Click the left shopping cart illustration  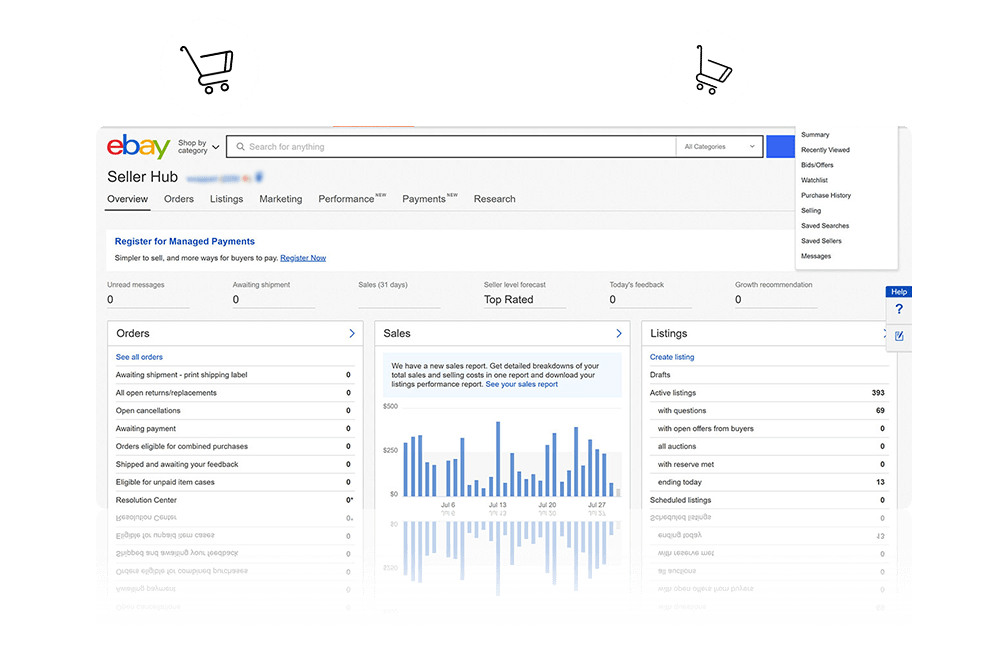coord(209,66)
